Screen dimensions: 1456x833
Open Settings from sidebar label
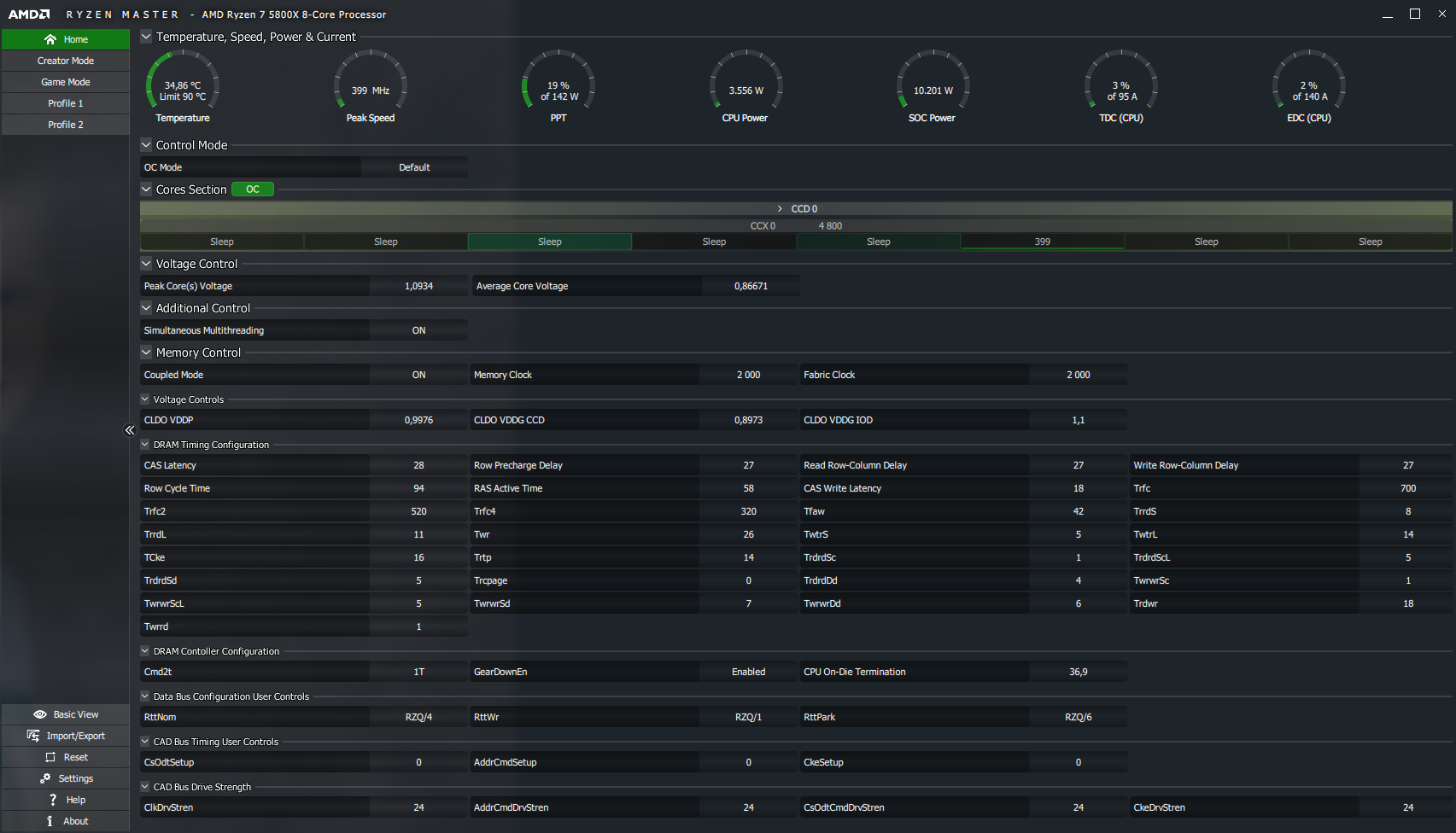click(x=76, y=778)
